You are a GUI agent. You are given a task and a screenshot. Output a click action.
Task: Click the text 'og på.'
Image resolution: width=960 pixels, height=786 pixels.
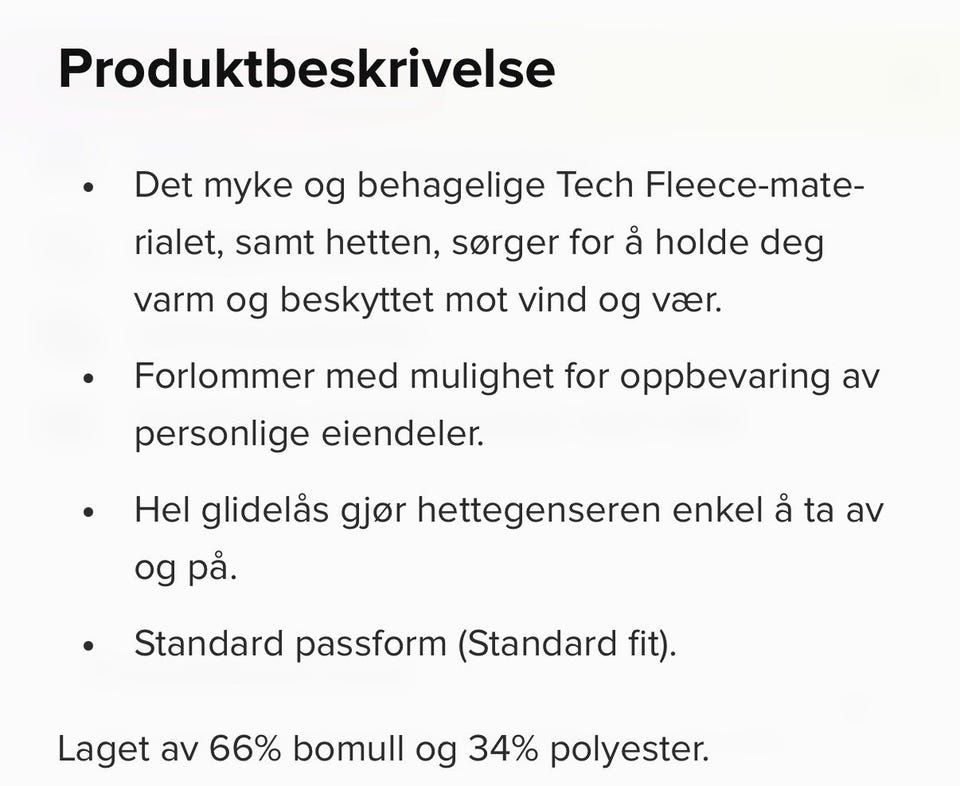(x=186, y=567)
